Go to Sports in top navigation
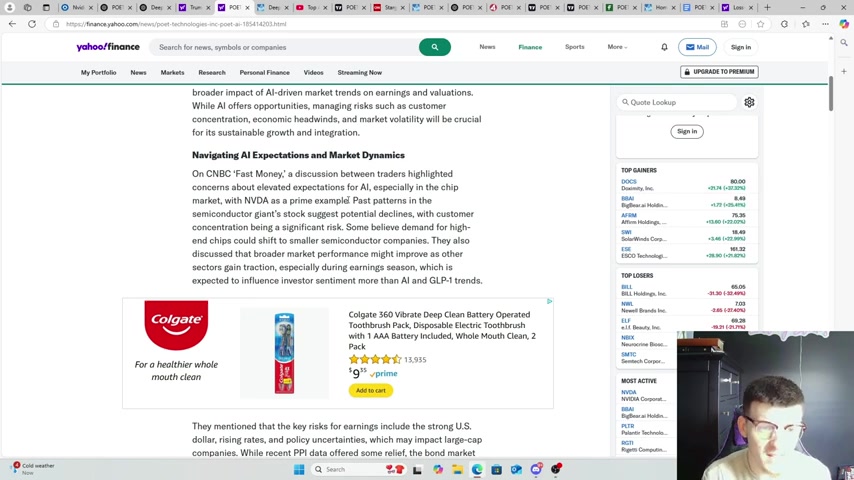Viewport: 854px width, 480px height. [x=575, y=47]
